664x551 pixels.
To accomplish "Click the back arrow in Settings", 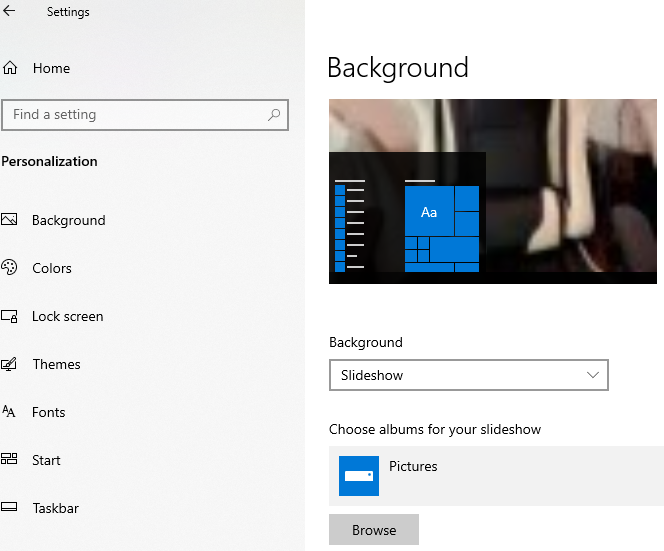I will click(x=9, y=11).
